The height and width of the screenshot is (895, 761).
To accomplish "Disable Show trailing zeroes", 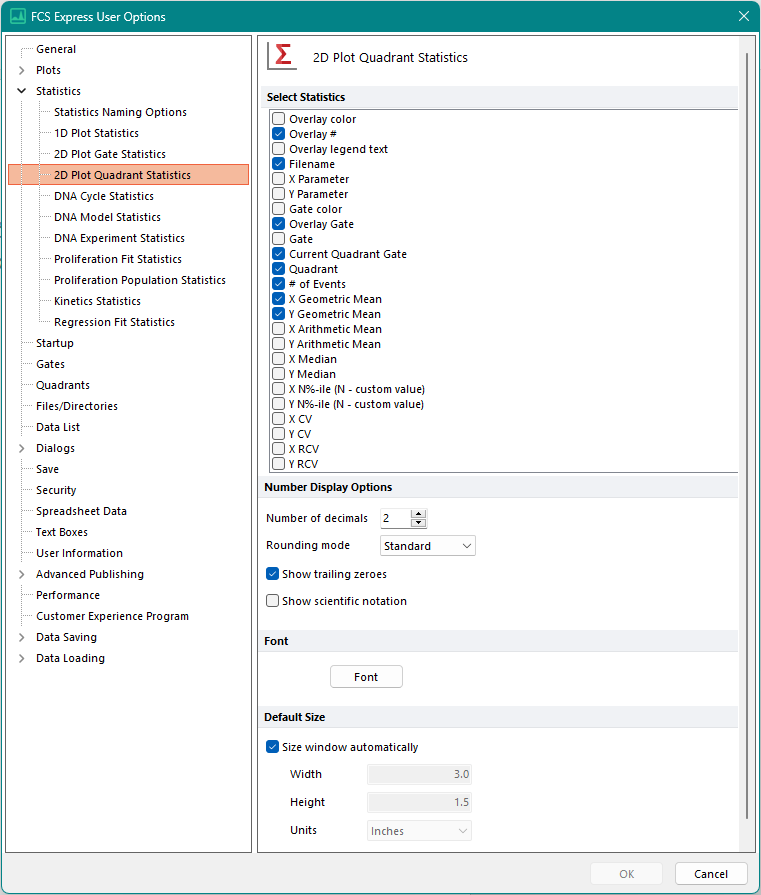I will 272,574.
